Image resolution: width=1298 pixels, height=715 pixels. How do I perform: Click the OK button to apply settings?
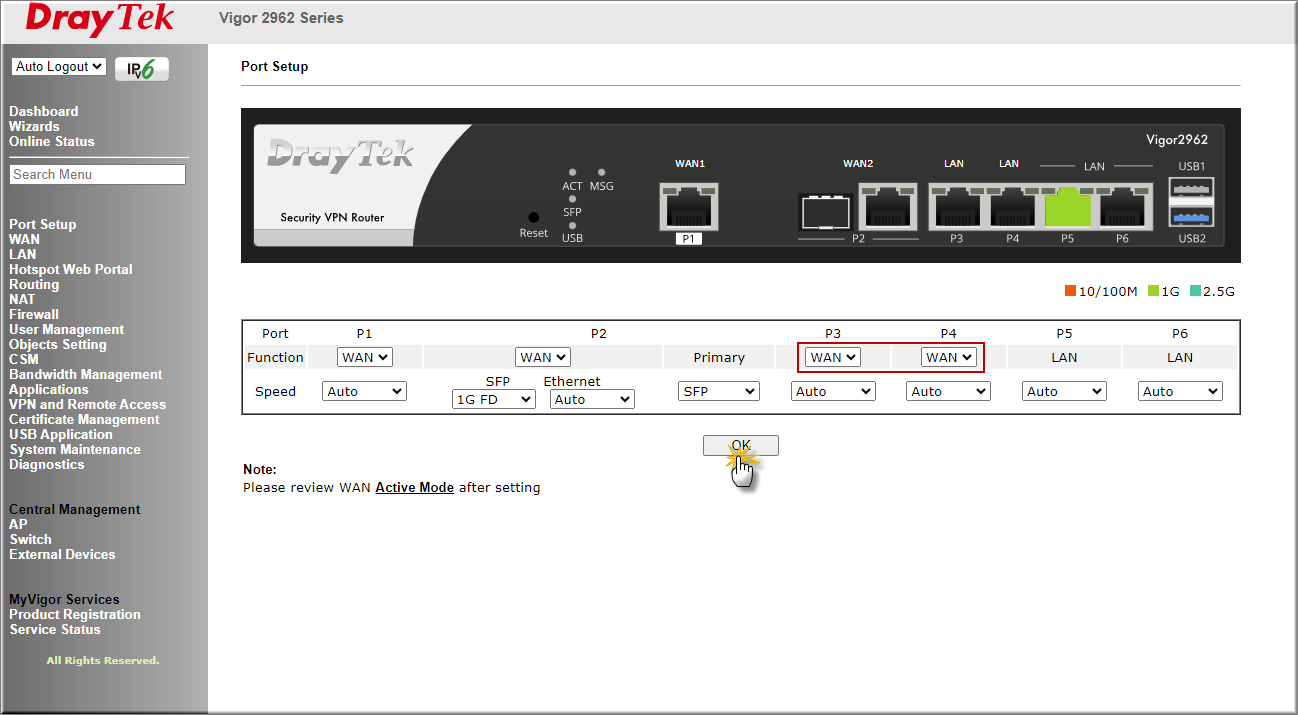(x=740, y=445)
